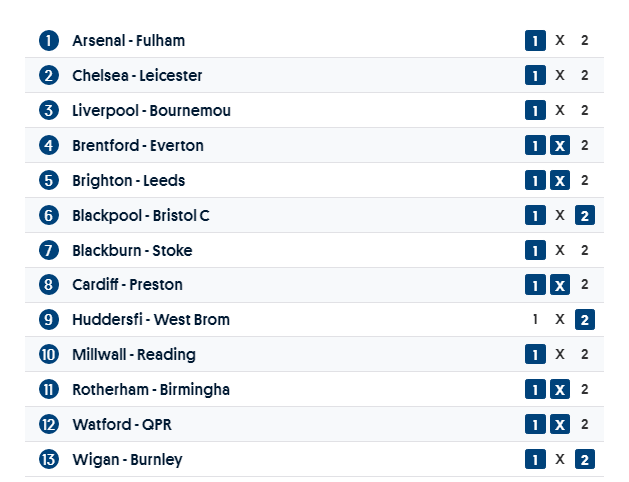The image size is (629, 482).
Task: Deselect away win 2 for Blackpool - Bristol C
Action: coord(585,216)
